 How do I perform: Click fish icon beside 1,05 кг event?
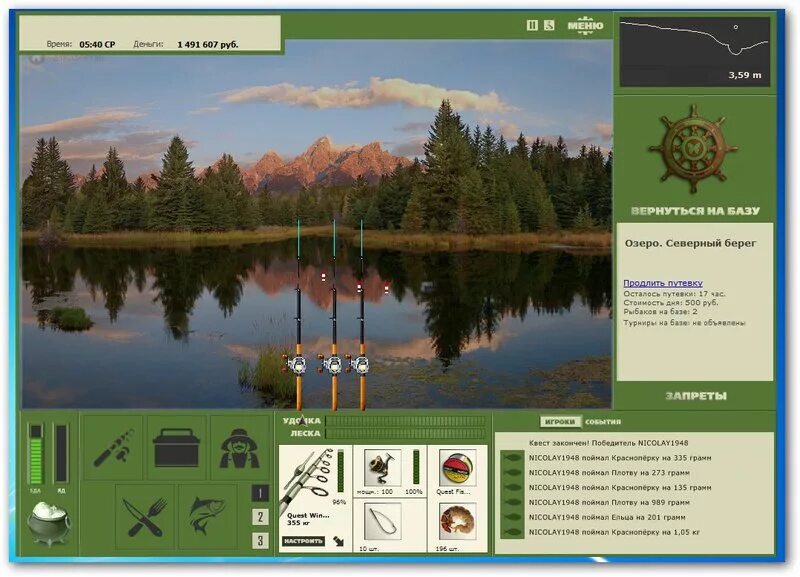(x=512, y=532)
